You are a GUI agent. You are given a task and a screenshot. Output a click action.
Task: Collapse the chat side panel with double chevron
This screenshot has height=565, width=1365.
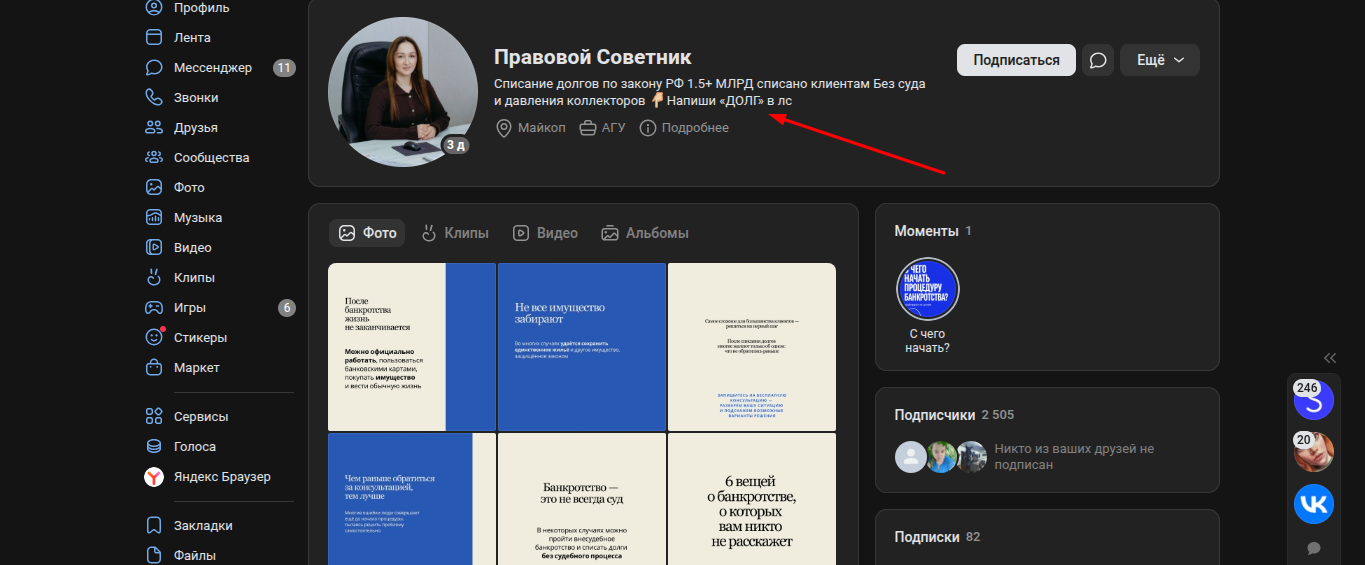point(1330,358)
